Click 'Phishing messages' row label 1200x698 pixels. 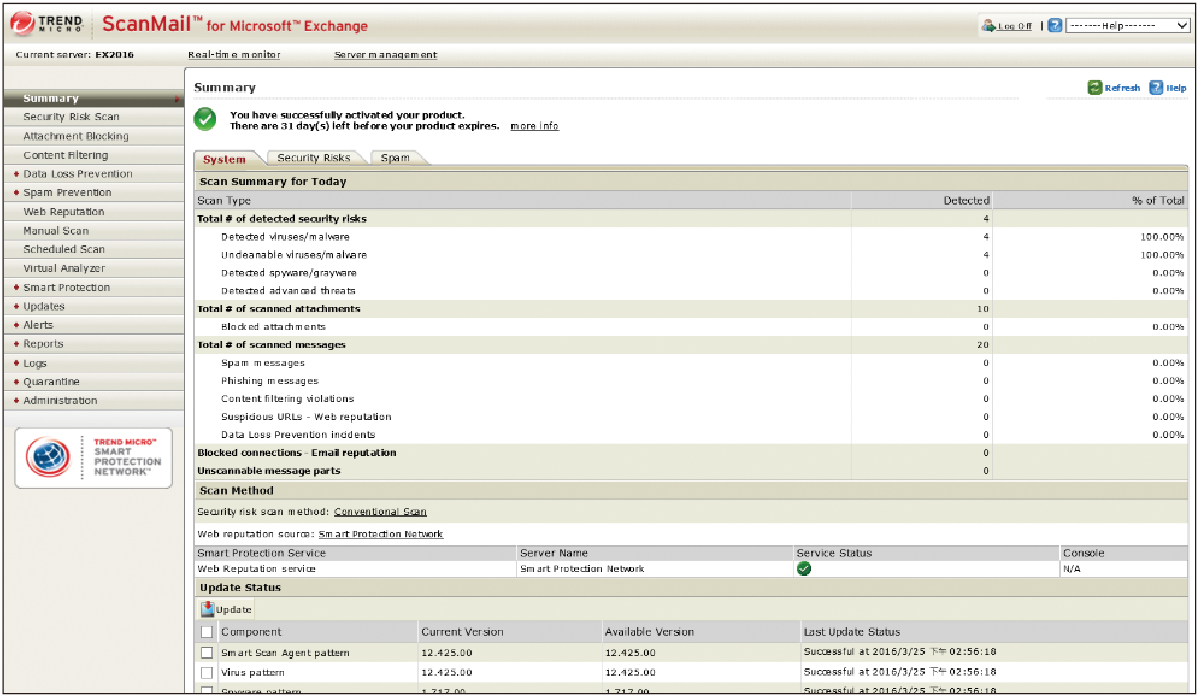[x=270, y=381]
